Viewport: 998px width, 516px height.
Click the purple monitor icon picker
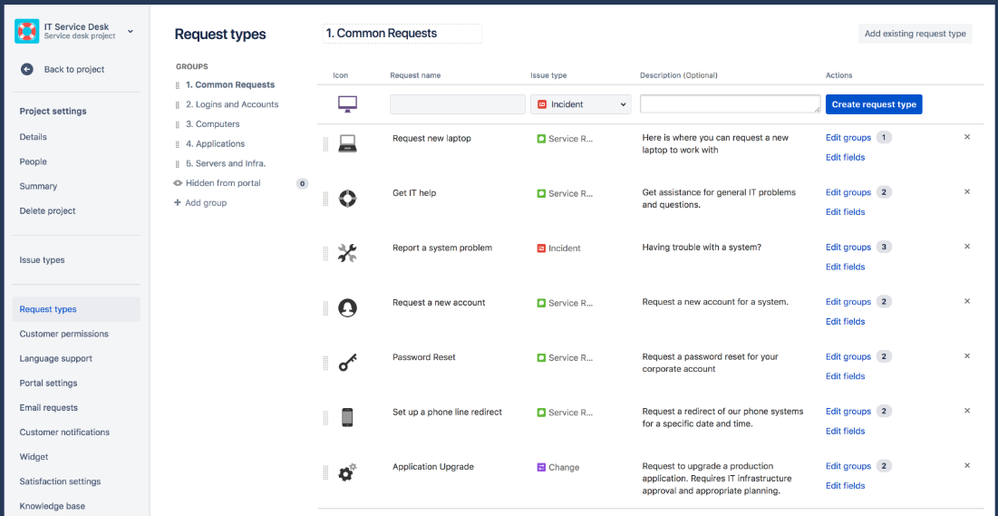coord(347,104)
